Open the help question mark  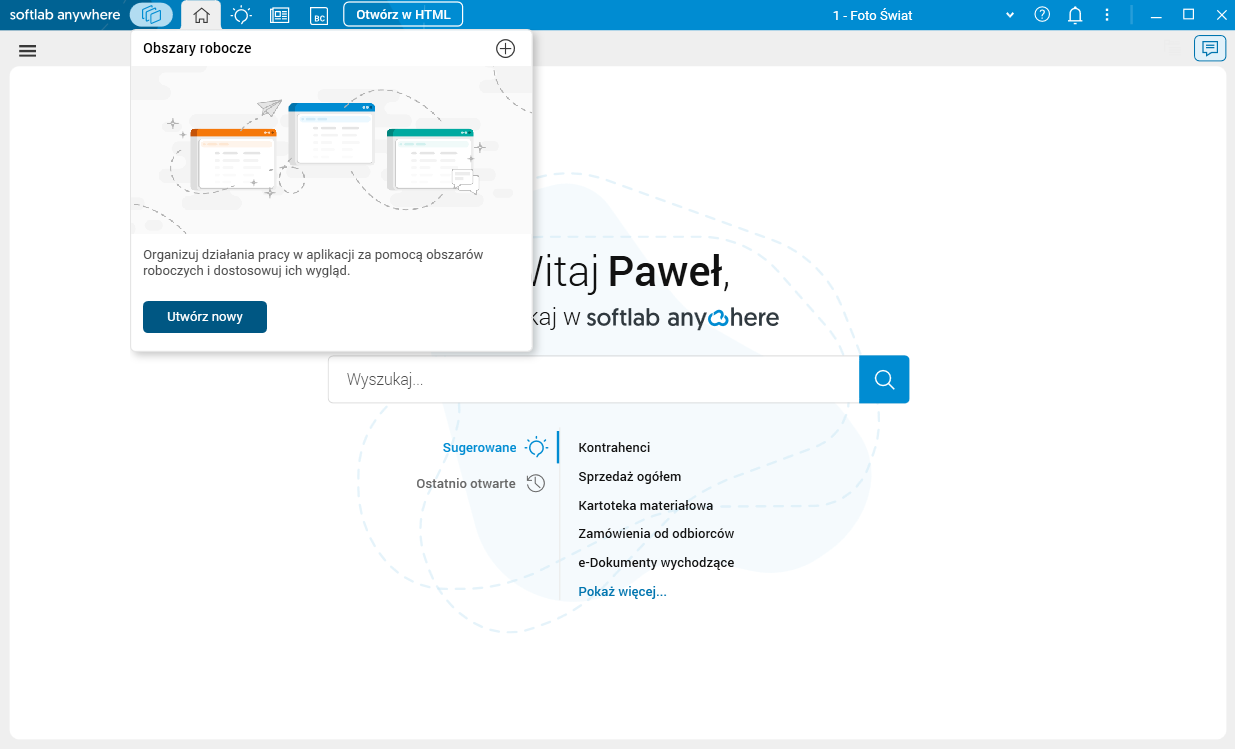pyautogui.click(x=1042, y=14)
